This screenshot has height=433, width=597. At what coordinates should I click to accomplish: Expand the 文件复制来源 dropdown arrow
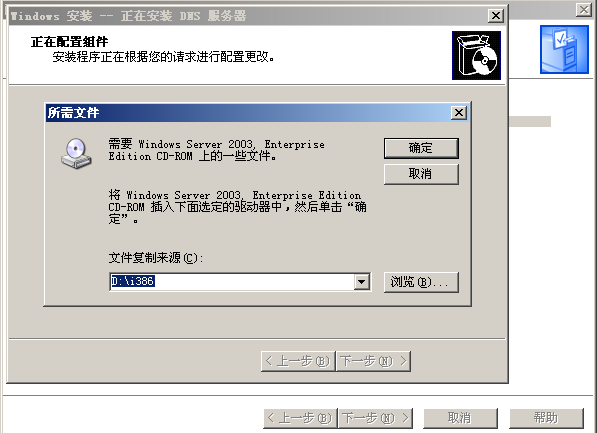[361, 282]
